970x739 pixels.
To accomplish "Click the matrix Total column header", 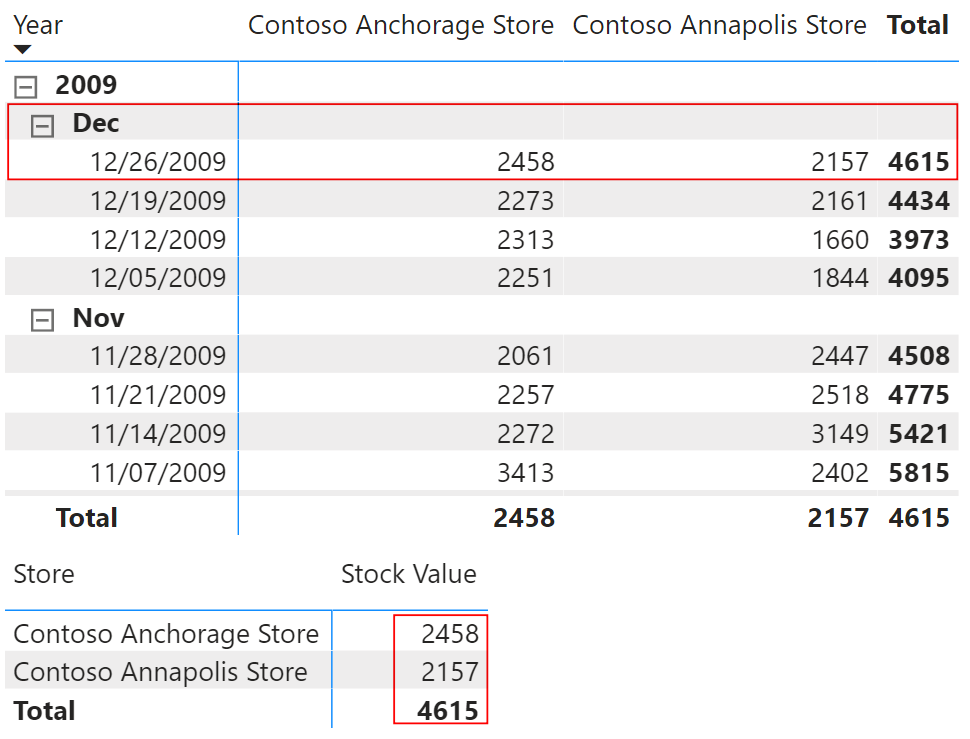I will [917, 25].
